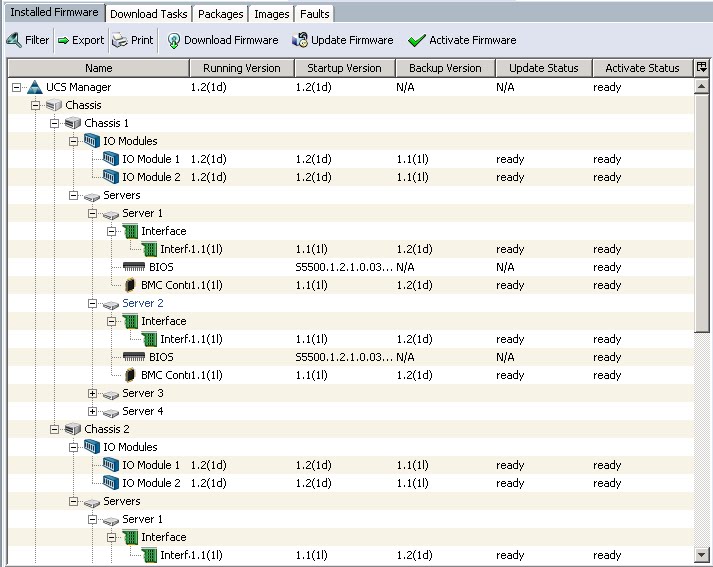Image resolution: width=713 pixels, height=567 pixels.
Task: Select Chassis 2 IO Module 2 icon
Action: click(x=111, y=483)
